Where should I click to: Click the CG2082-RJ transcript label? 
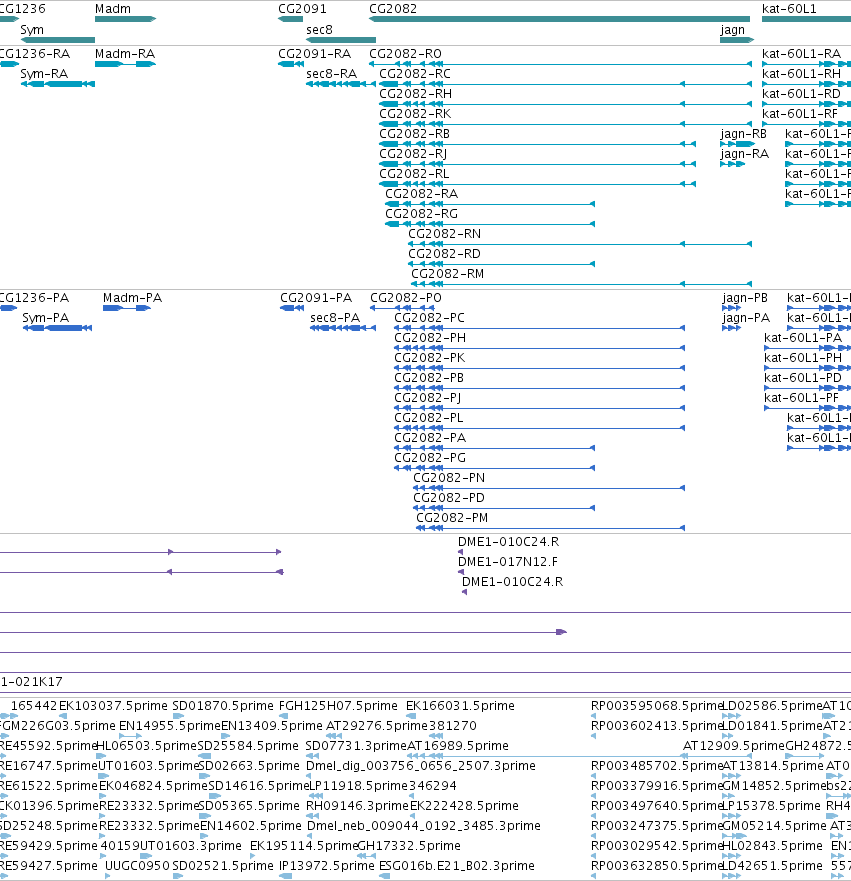tap(413, 154)
